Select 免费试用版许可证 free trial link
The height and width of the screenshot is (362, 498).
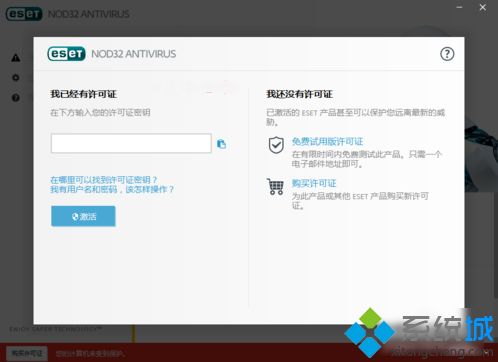[x=327, y=141]
